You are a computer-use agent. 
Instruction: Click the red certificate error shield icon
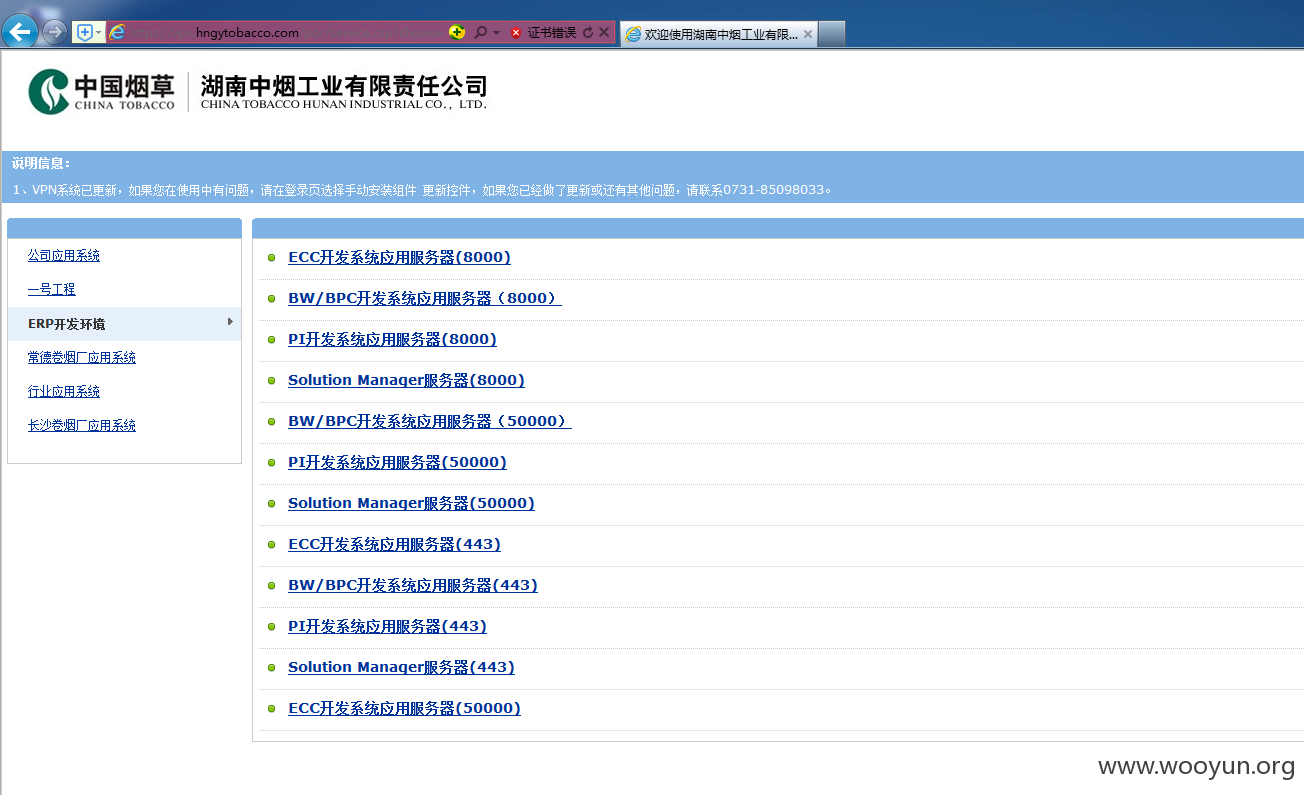[x=516, y=33]
